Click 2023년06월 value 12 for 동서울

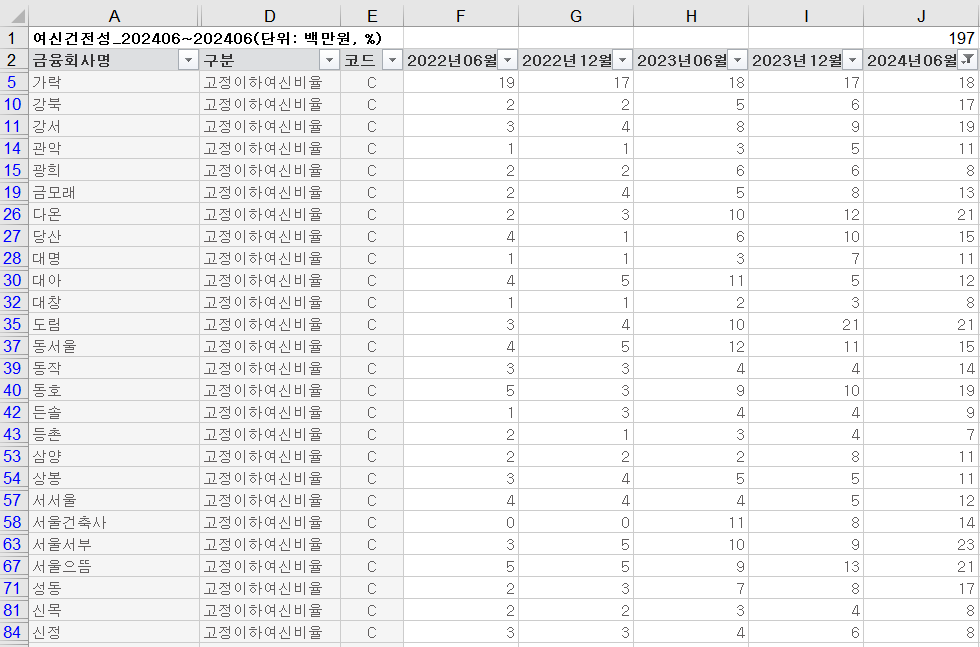(691, 346)
